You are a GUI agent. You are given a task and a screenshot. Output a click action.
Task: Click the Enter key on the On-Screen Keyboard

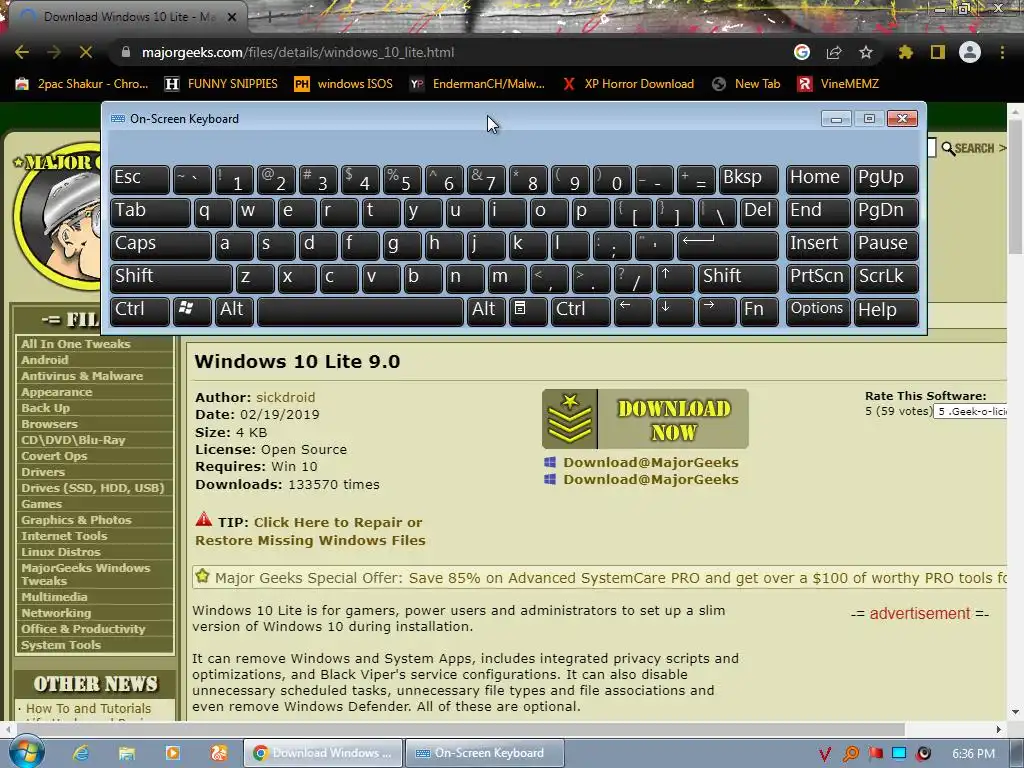(x=728, y=245)
